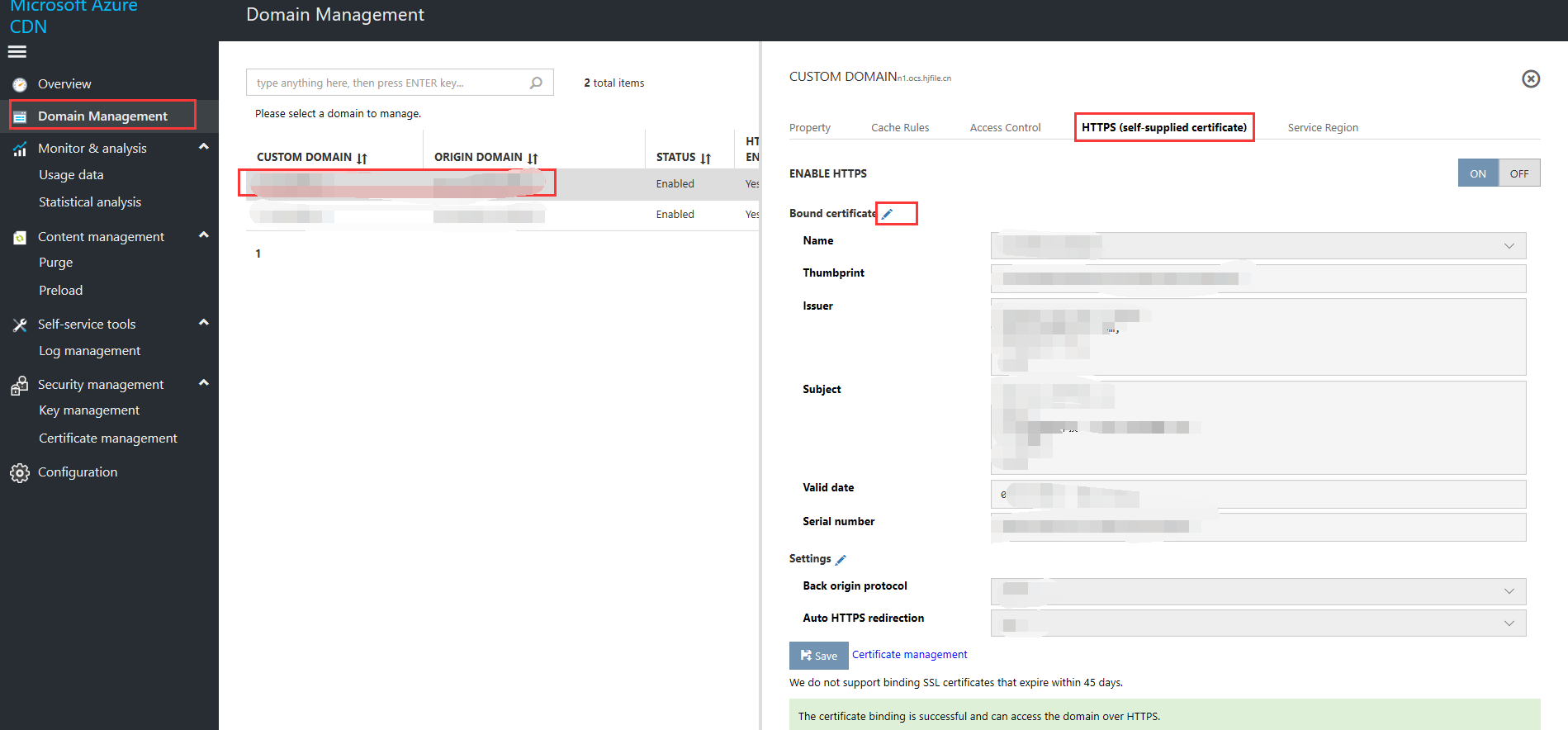The height and width of the screenshot is (730, 1568).
Task: Switch to the Cache Rules tab
Action: (900, 128)
